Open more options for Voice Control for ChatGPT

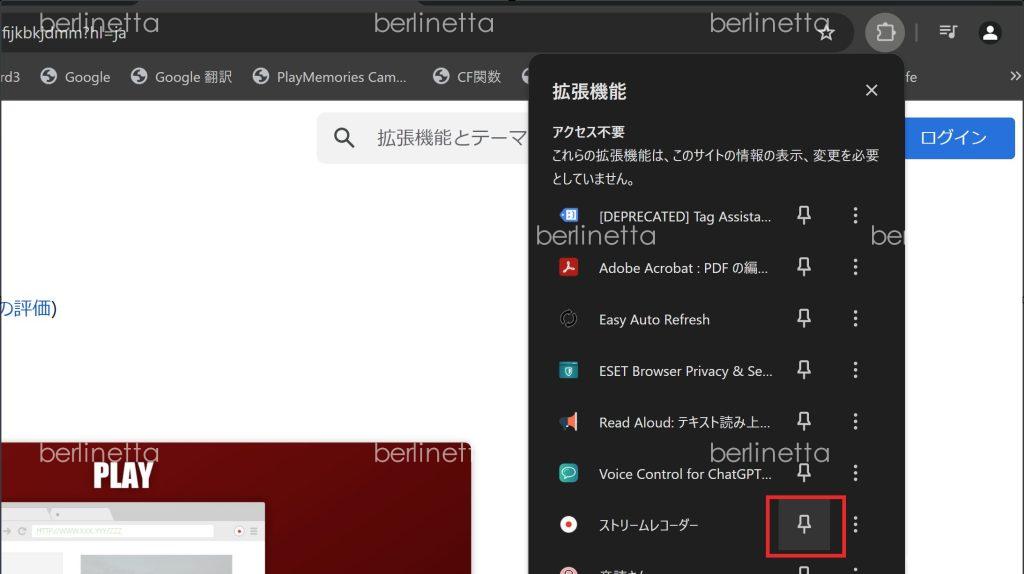[855, 473]
